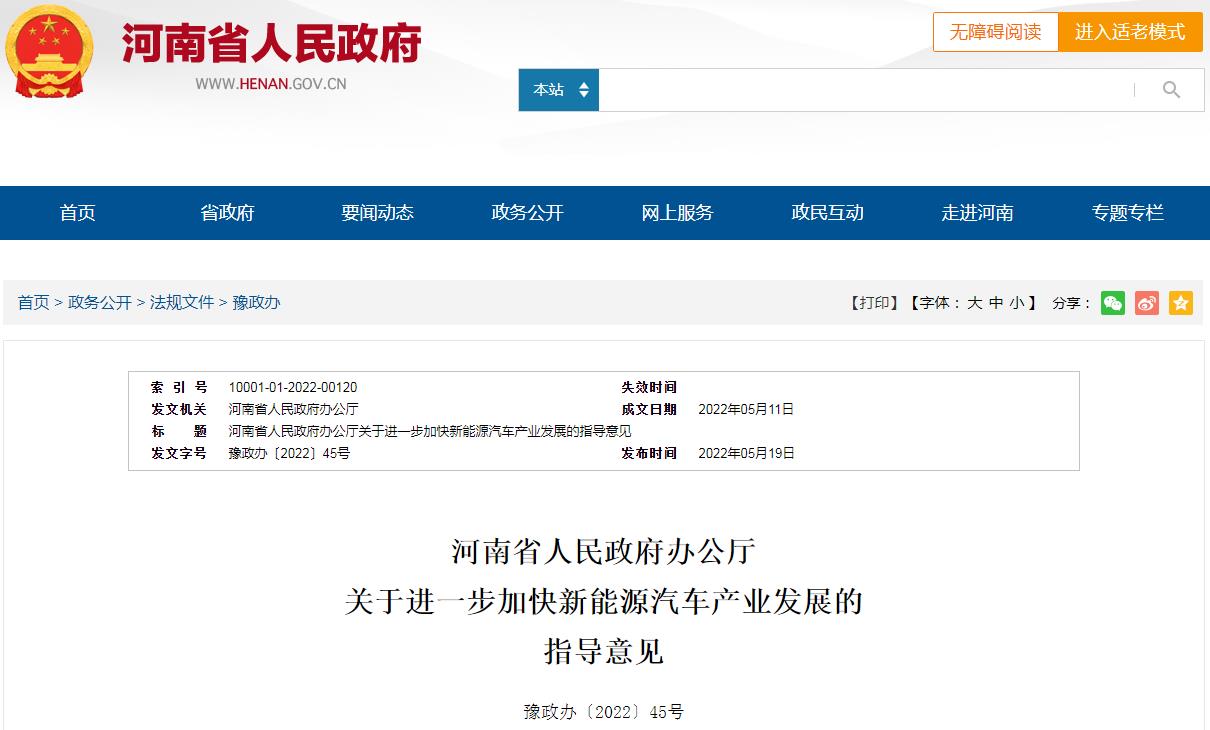Click the magnifier search icon

click(1171, 90)
